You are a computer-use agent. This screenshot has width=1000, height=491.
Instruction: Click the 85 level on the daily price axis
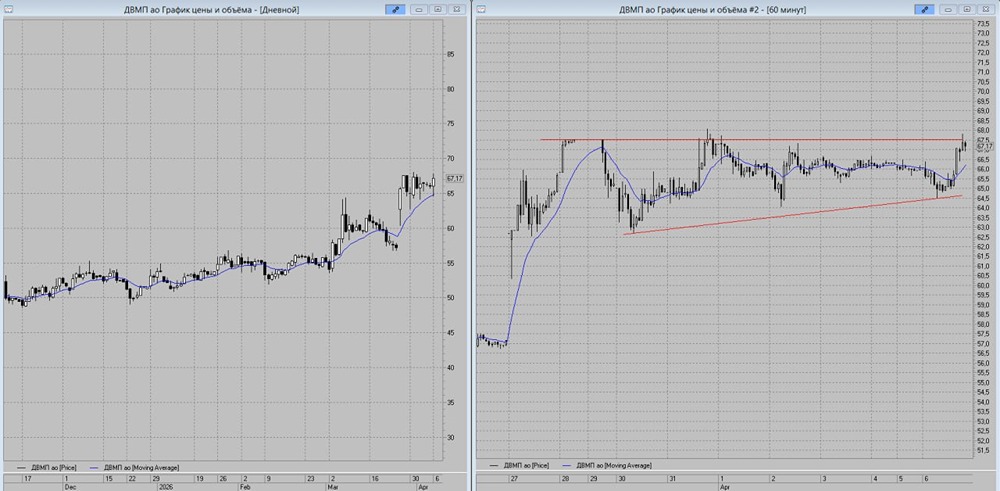coord(450,54)
